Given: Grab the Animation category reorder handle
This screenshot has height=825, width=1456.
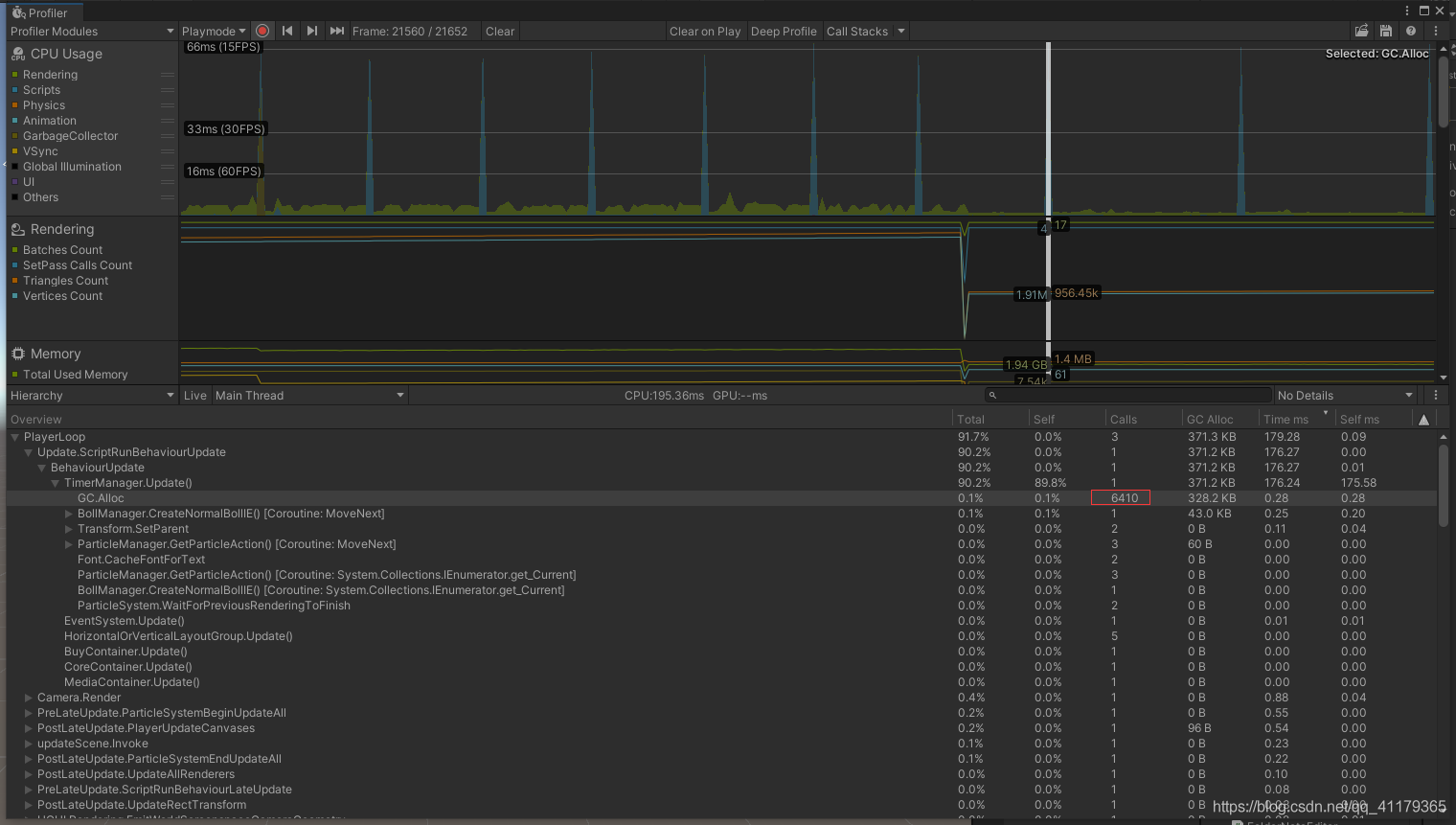Looking at the screenshot, I should click(168, 121).
